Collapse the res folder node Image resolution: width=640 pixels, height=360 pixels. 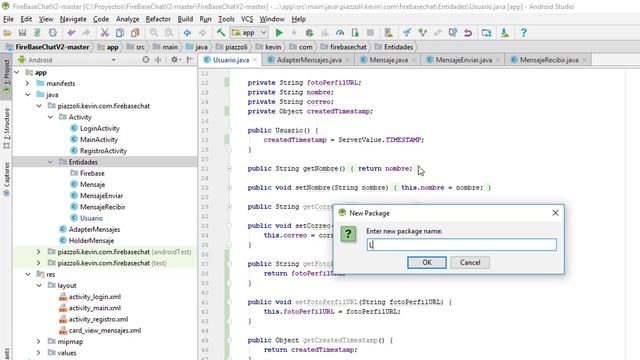pyautogui.click(x=28, y=274)
